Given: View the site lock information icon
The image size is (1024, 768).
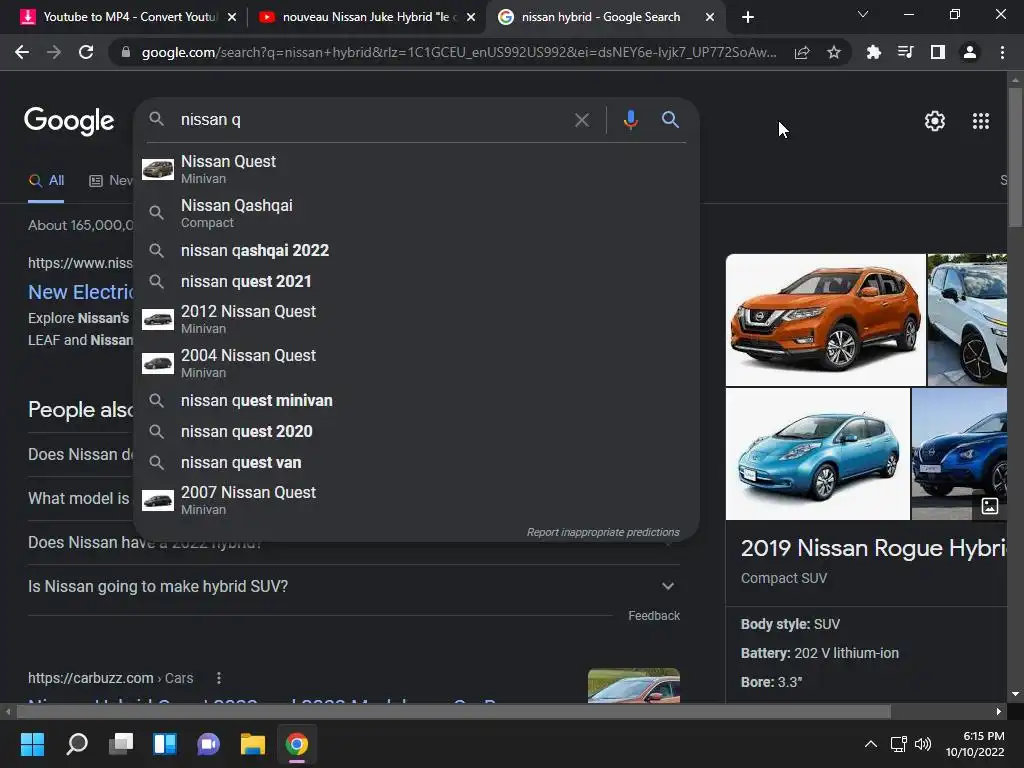Looking at the screenshot, I should coord(126,52).
